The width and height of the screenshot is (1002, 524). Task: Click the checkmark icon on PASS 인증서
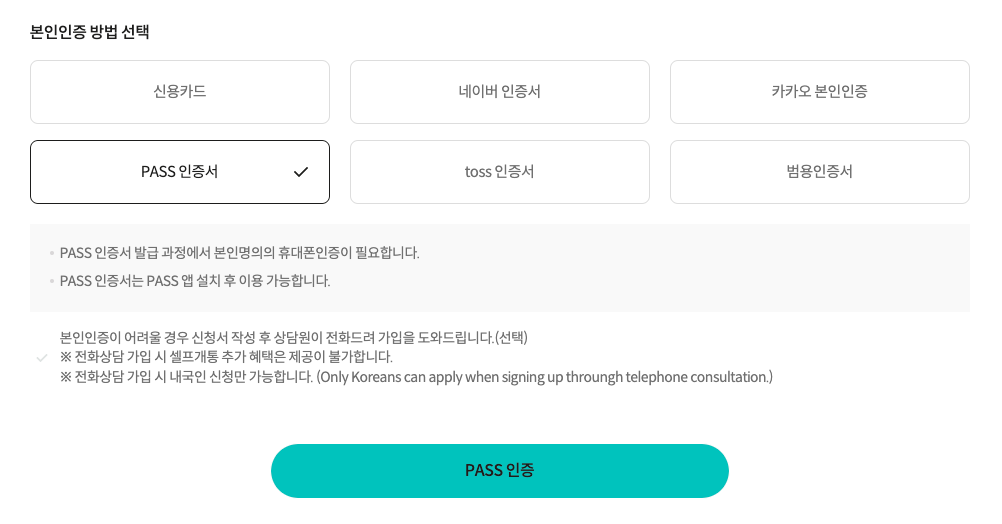coord(301,172)
